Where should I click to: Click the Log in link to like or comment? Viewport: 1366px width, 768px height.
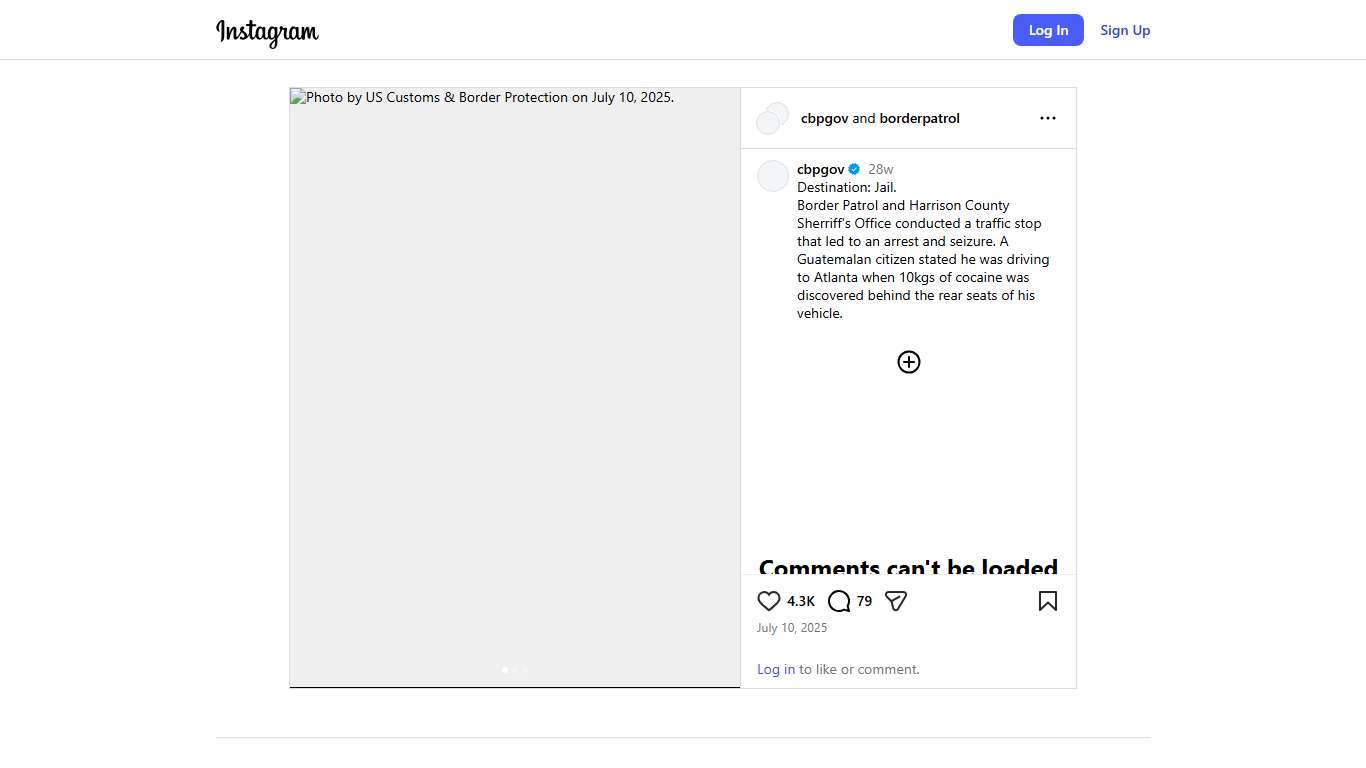(775, 669)
